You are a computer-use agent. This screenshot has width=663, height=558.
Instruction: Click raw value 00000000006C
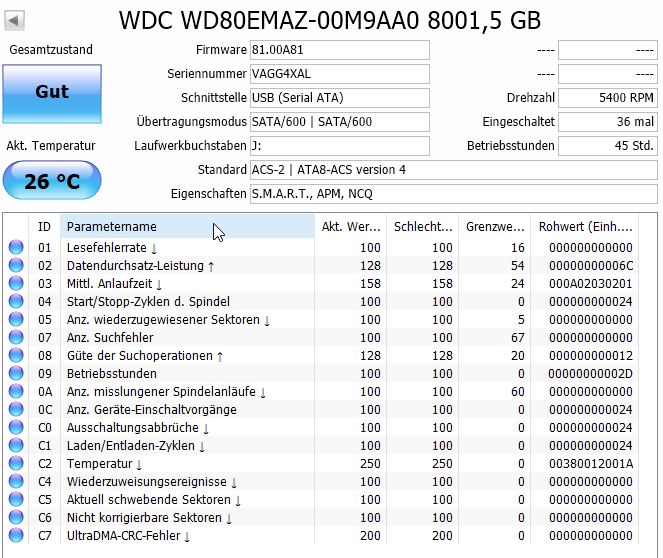[x=591, y=265]
